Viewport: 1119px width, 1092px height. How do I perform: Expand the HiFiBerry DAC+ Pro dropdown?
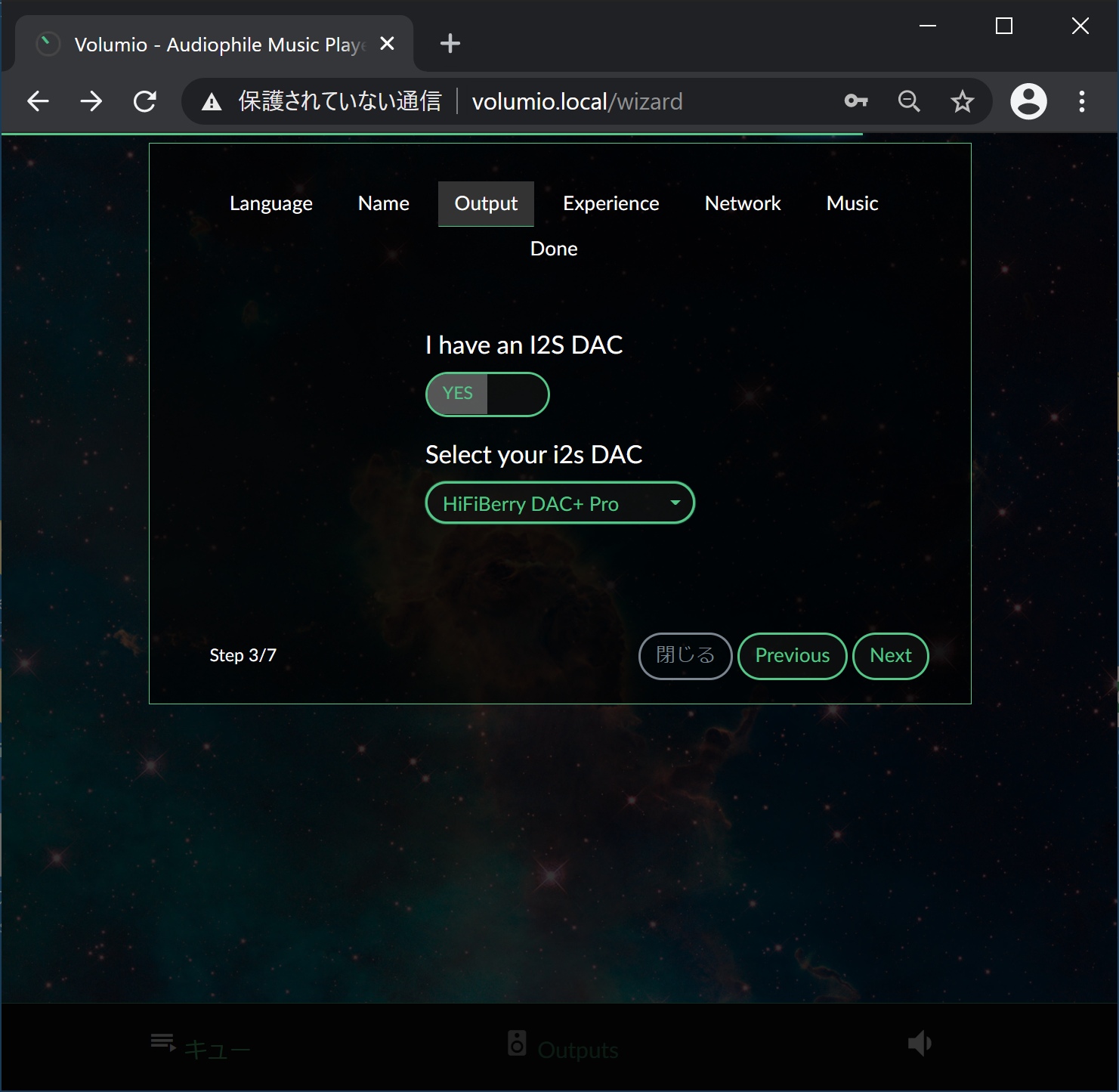click(560, 503)
